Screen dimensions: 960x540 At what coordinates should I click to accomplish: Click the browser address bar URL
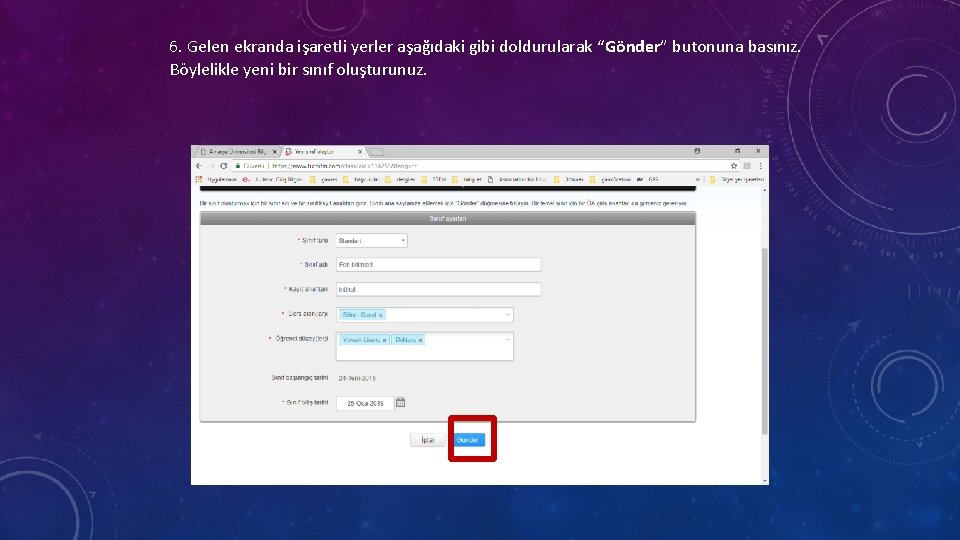click(345, 166)
